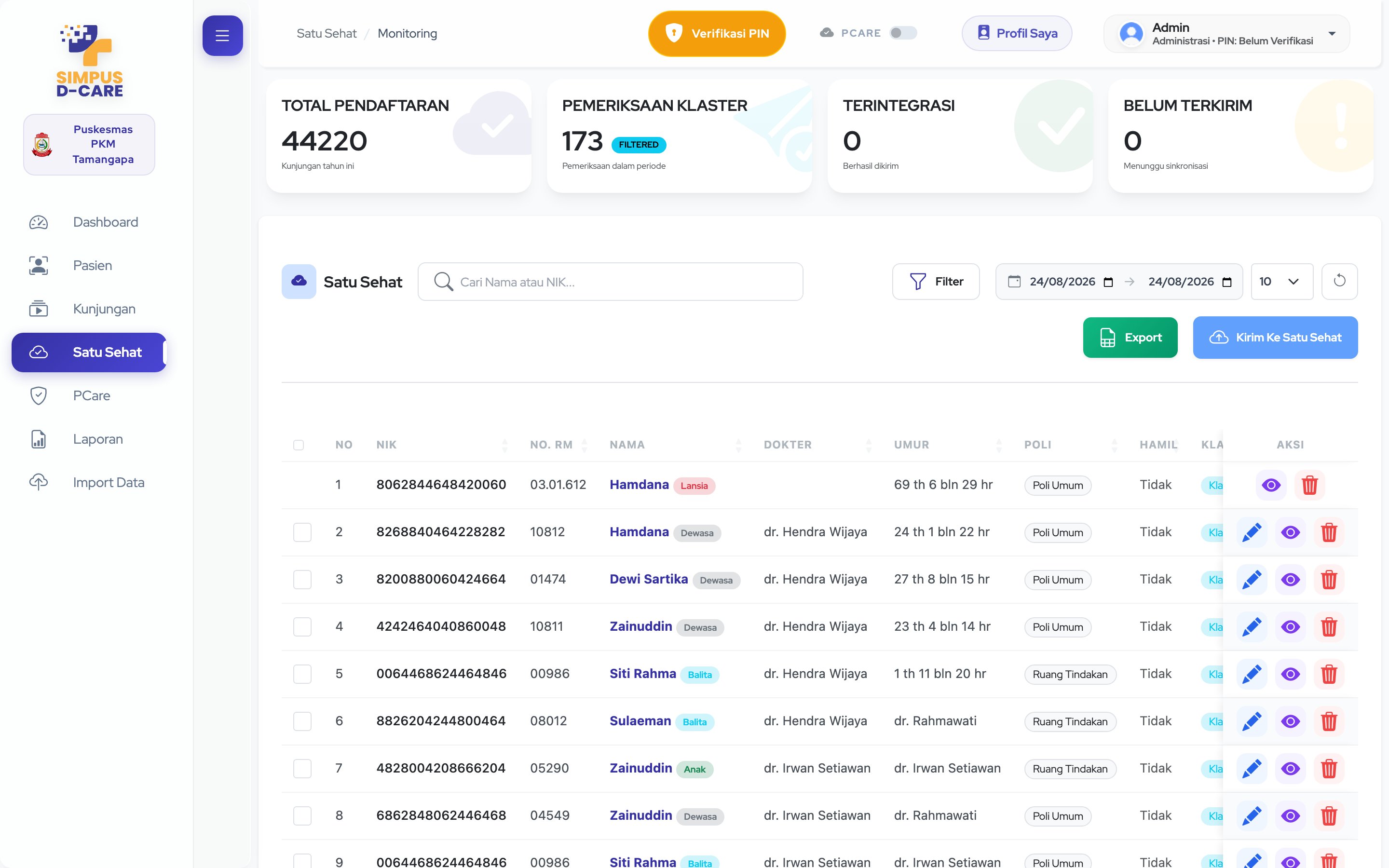The image size is (1389, 868).
Task: Click the refresh table icon button
Action: coord(1339,281)
